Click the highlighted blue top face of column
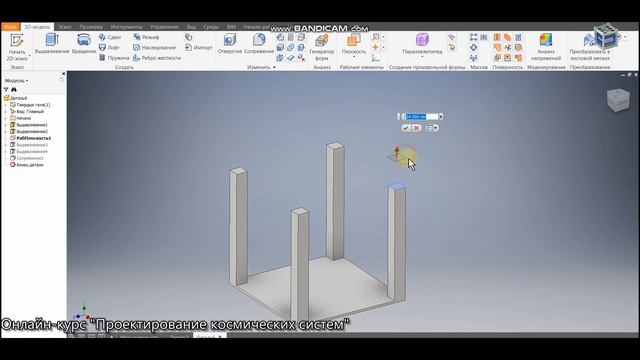This screenshot has width=640, height=360. coord(396,187)
